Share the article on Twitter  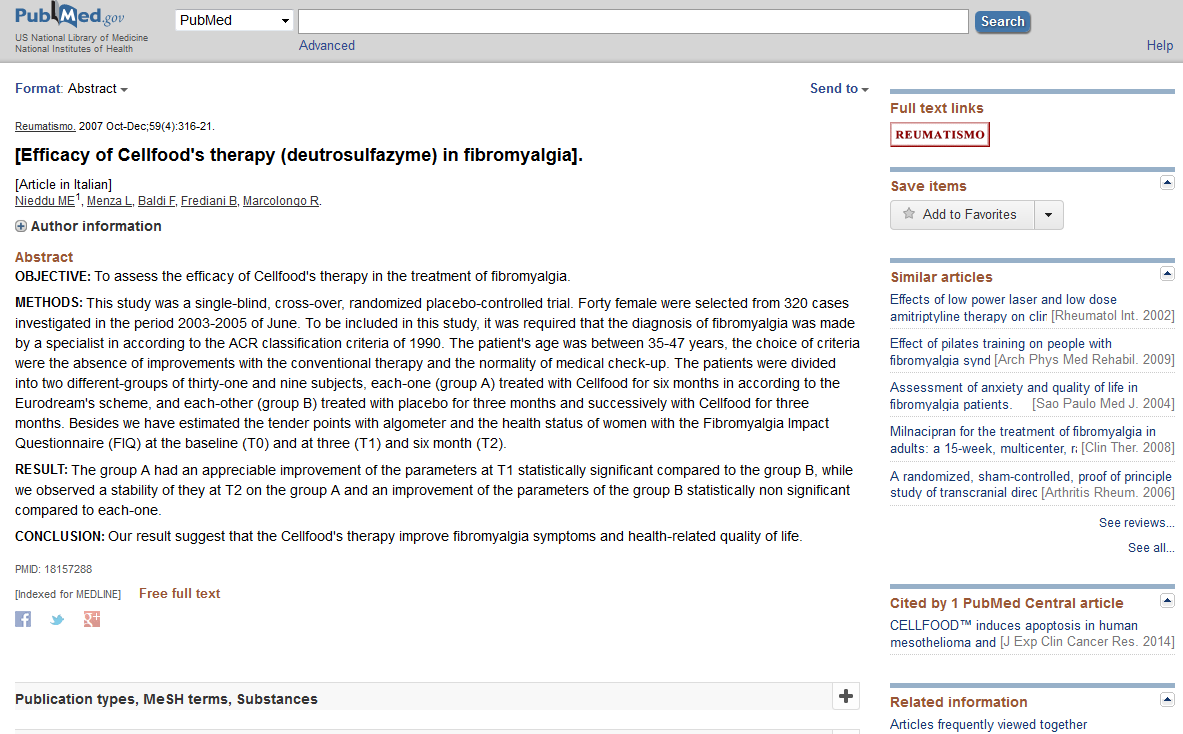tap(57, 620)
